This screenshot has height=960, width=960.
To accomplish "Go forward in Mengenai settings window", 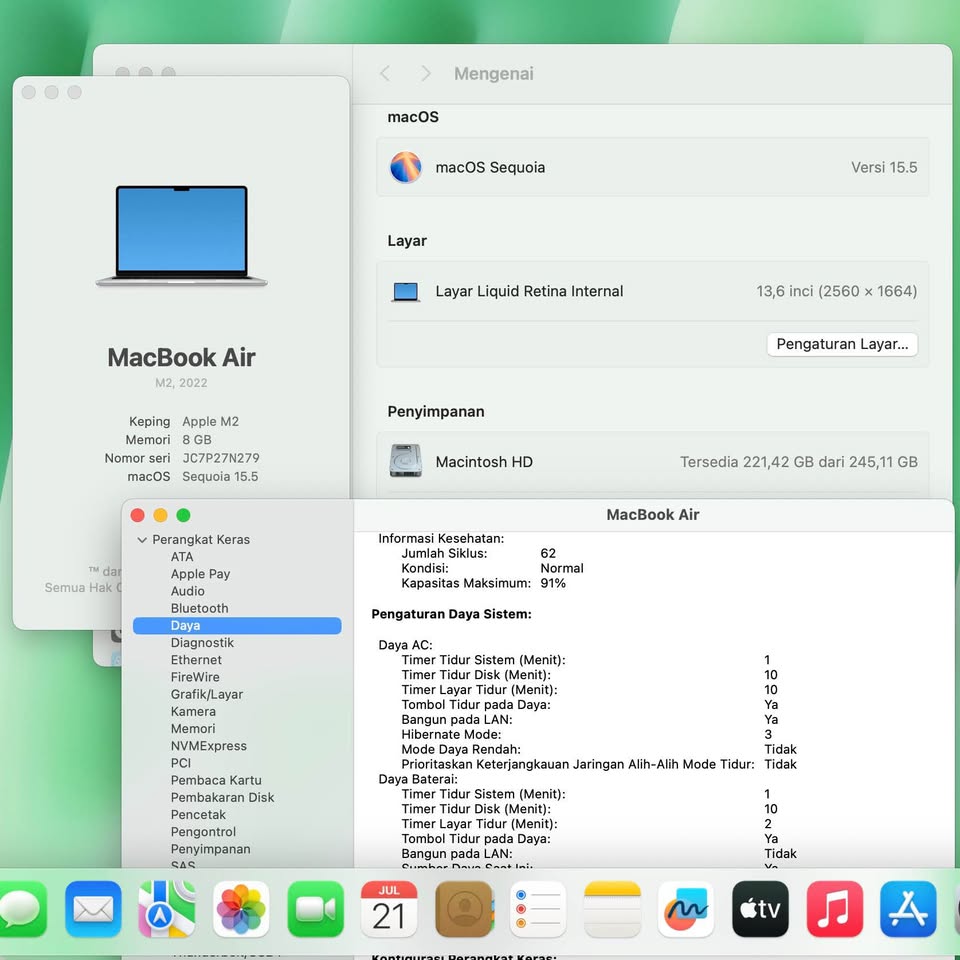I will point(426,73).
